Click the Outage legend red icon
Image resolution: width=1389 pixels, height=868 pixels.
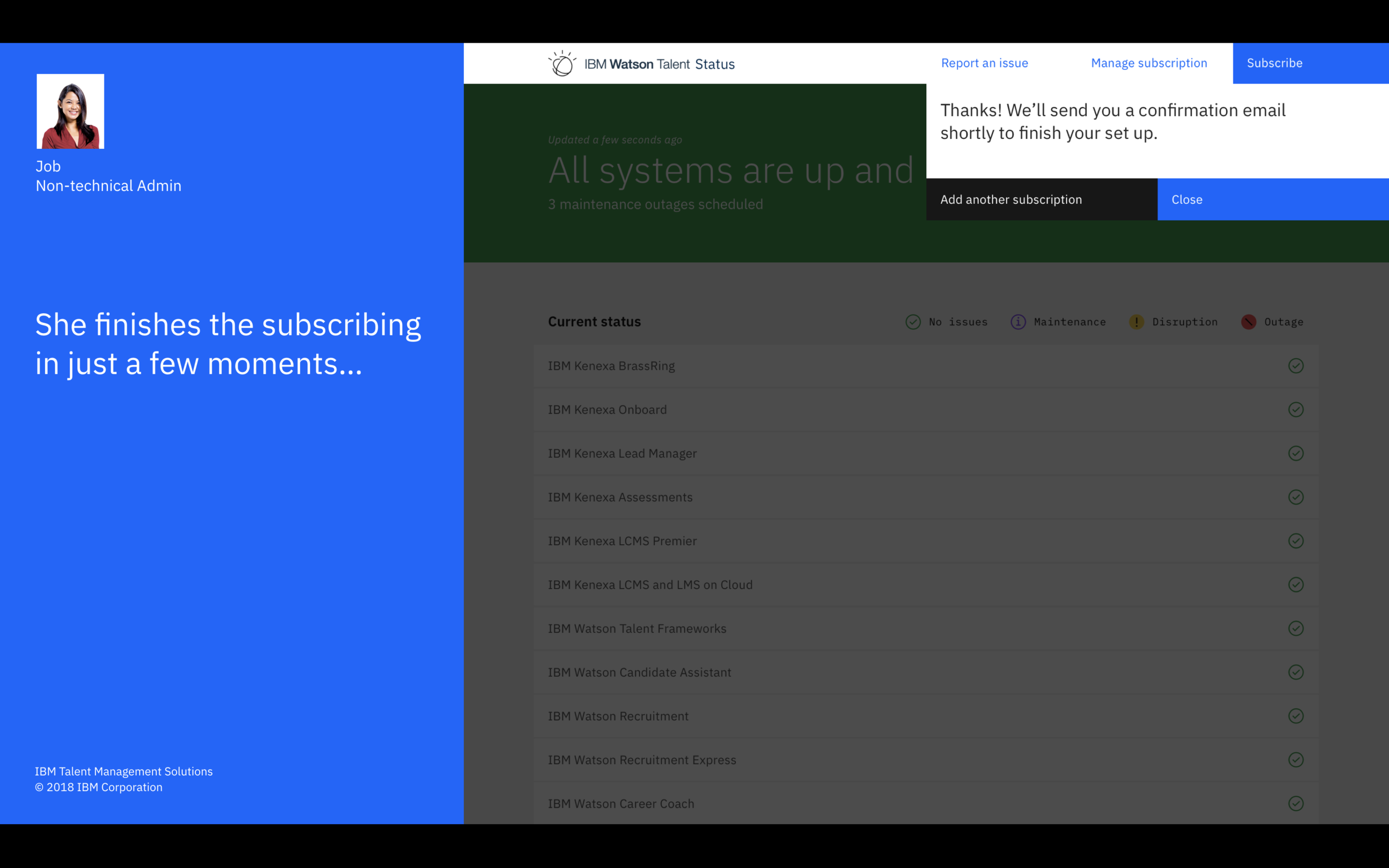point(1248,322)
